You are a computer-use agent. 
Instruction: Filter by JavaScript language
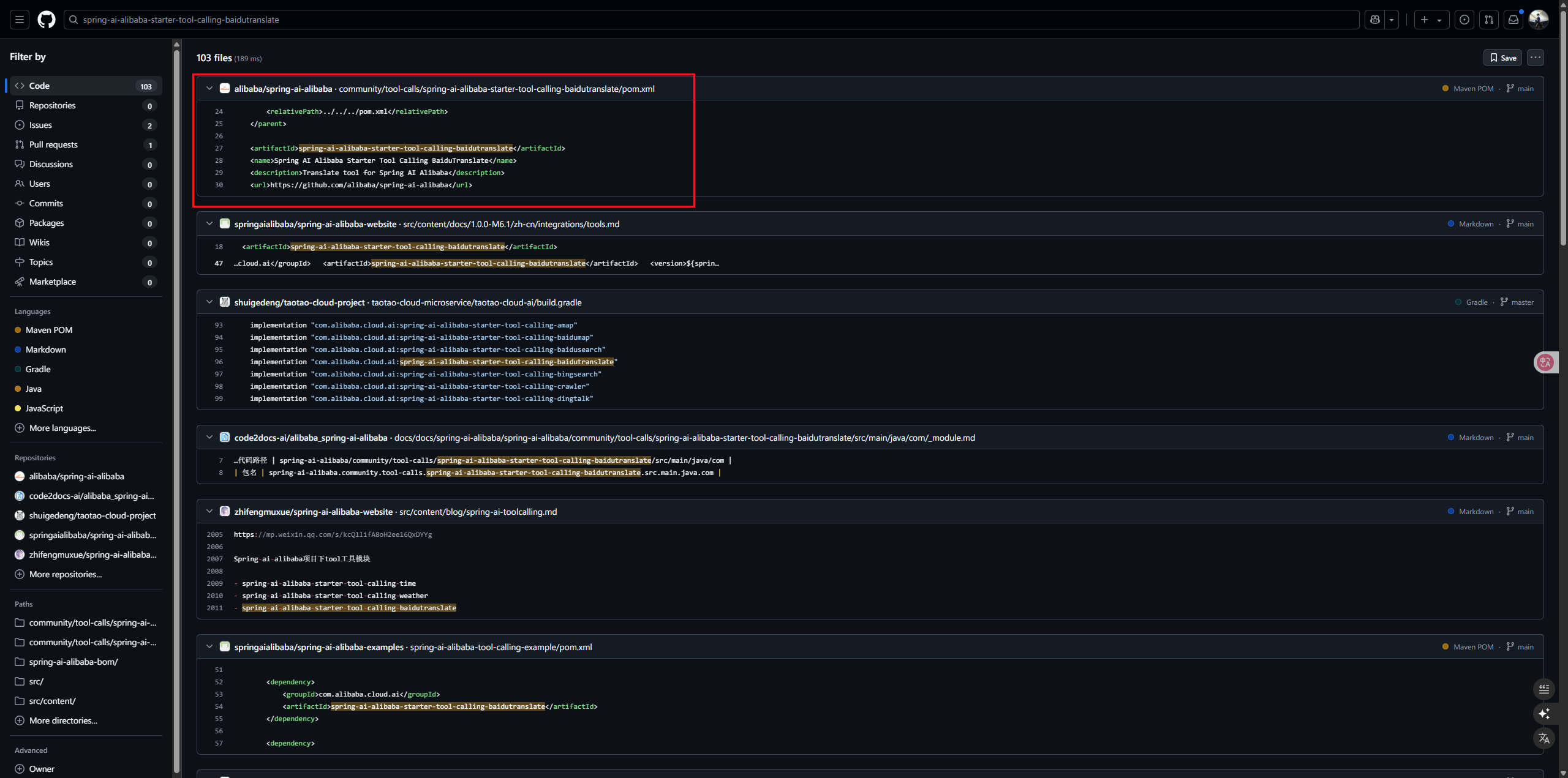point(86,408)
